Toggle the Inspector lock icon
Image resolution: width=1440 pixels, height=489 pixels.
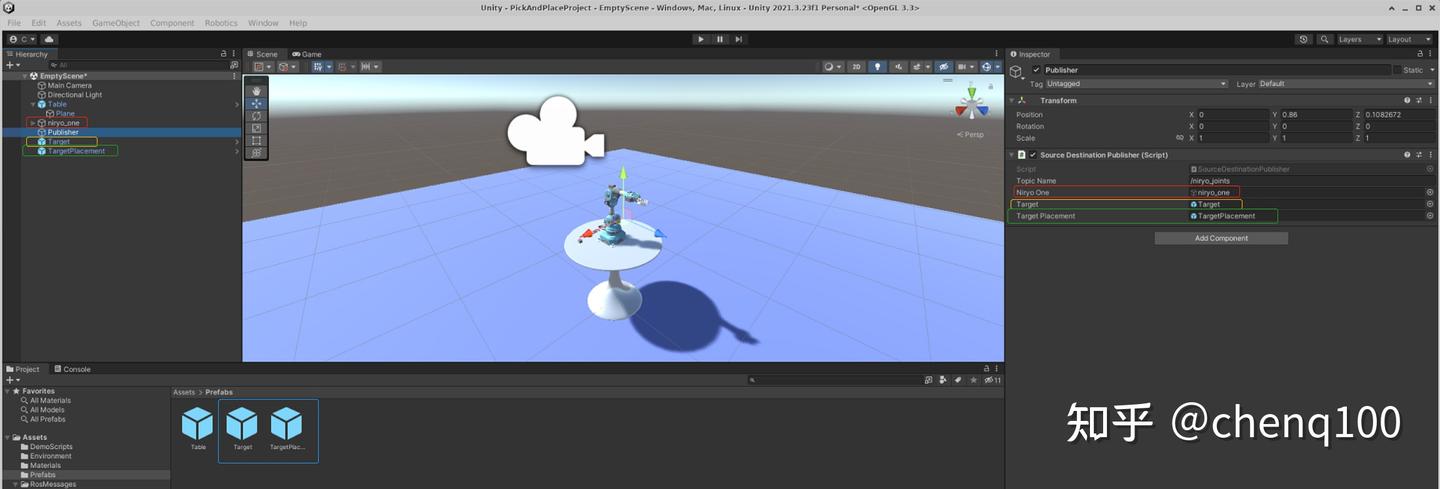(x=1420, y=54)
